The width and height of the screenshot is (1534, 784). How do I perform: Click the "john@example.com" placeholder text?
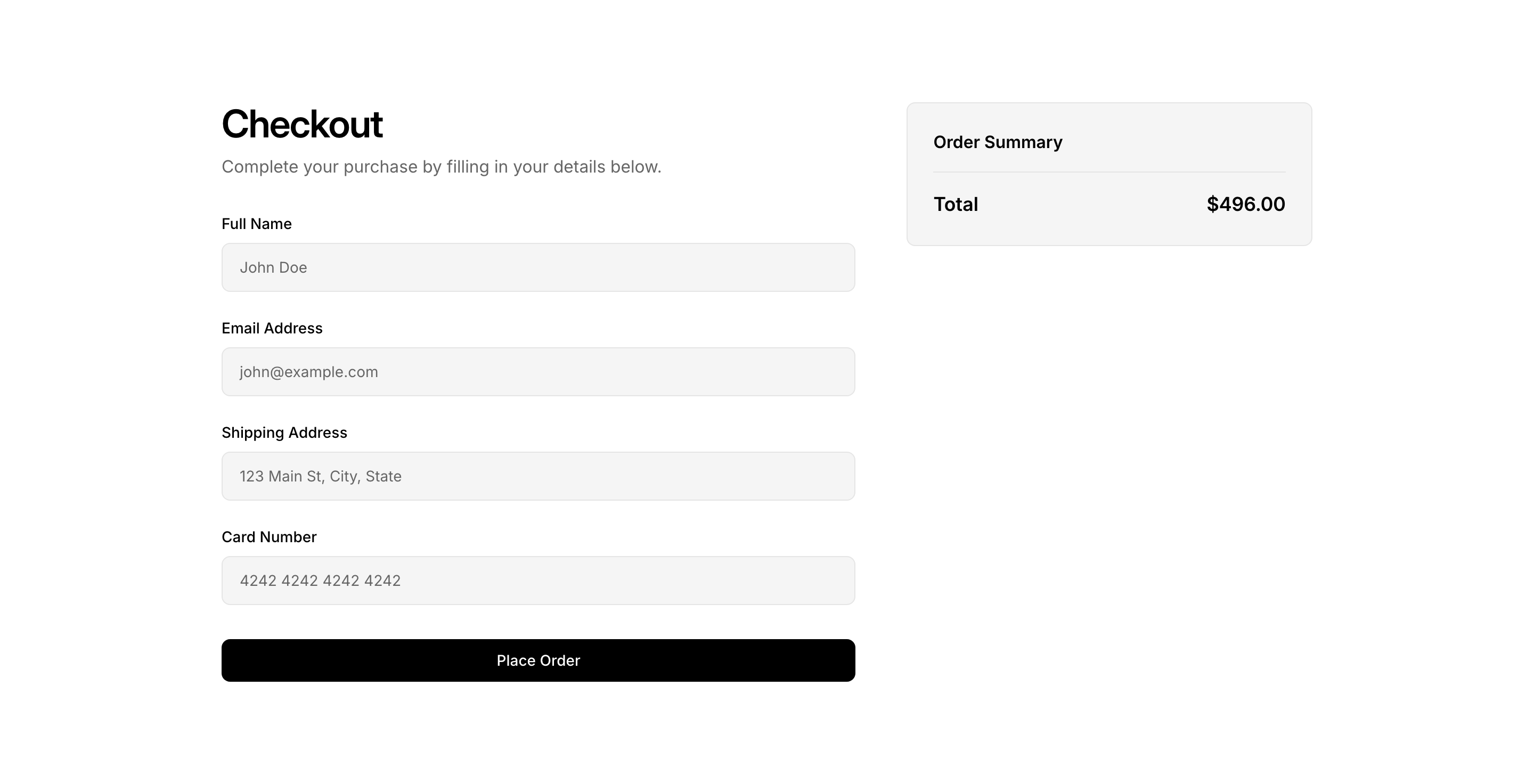[308, 372]
